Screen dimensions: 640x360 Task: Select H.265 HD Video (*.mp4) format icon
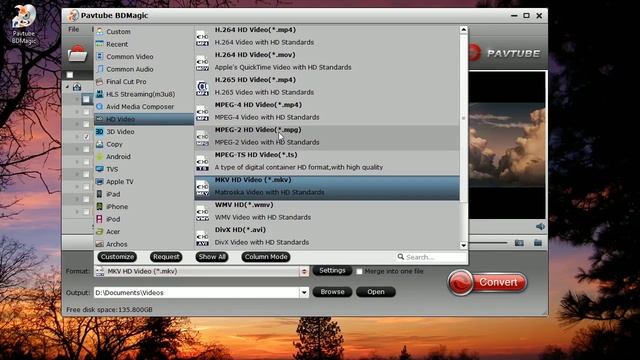coord(202,88)
